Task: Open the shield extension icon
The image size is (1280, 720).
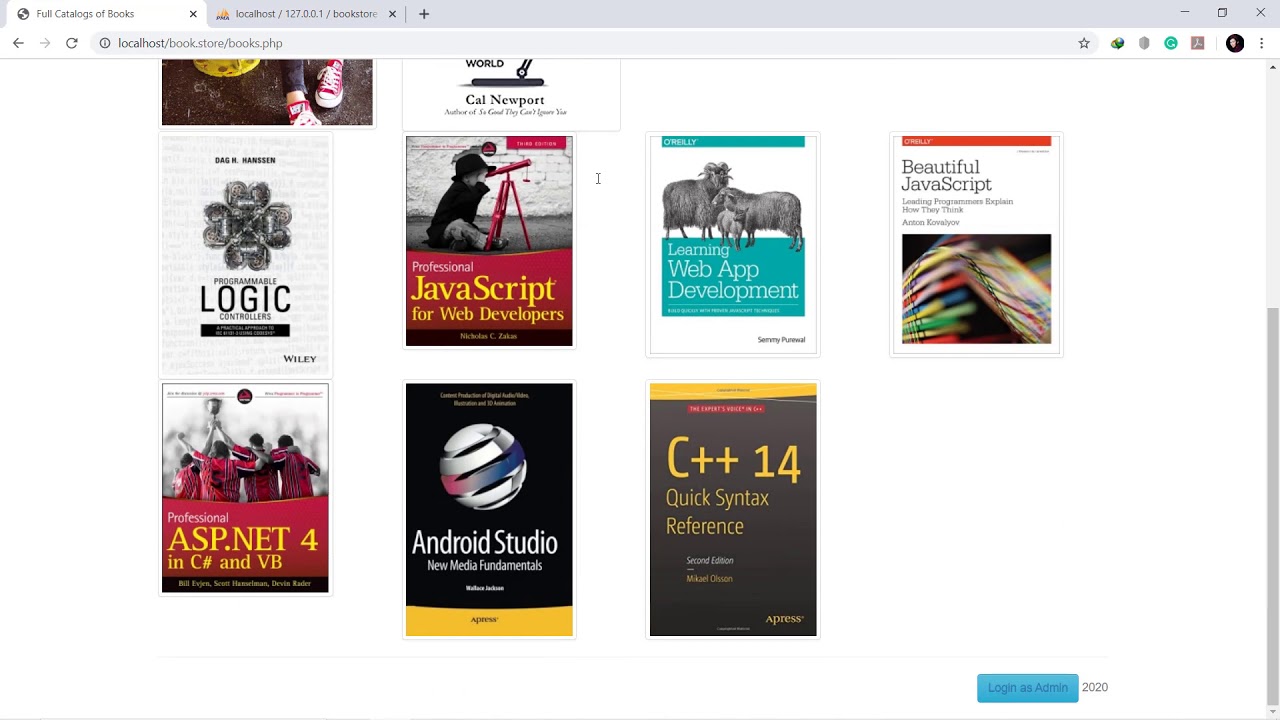Action: (x=1144, y=43)
